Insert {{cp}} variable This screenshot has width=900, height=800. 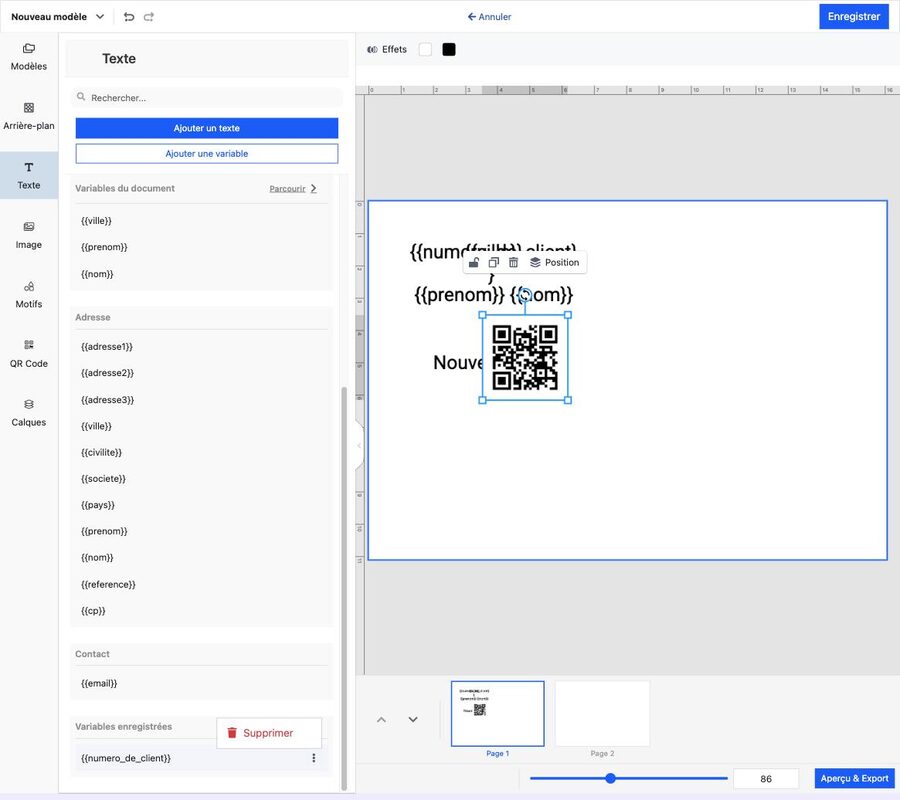(x=93, y=611)
